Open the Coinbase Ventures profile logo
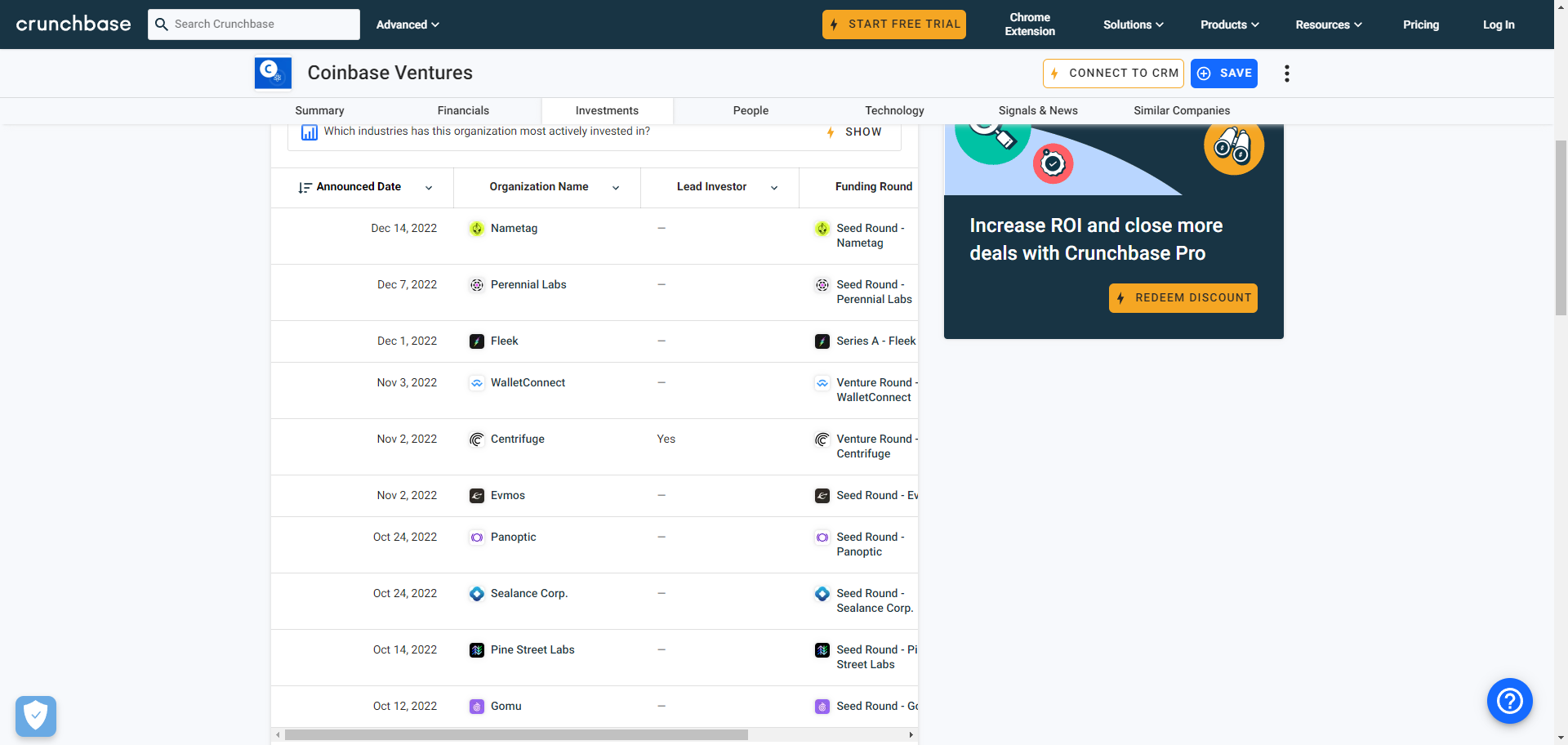Screen dimensions: 1568x745 point(273,73)
